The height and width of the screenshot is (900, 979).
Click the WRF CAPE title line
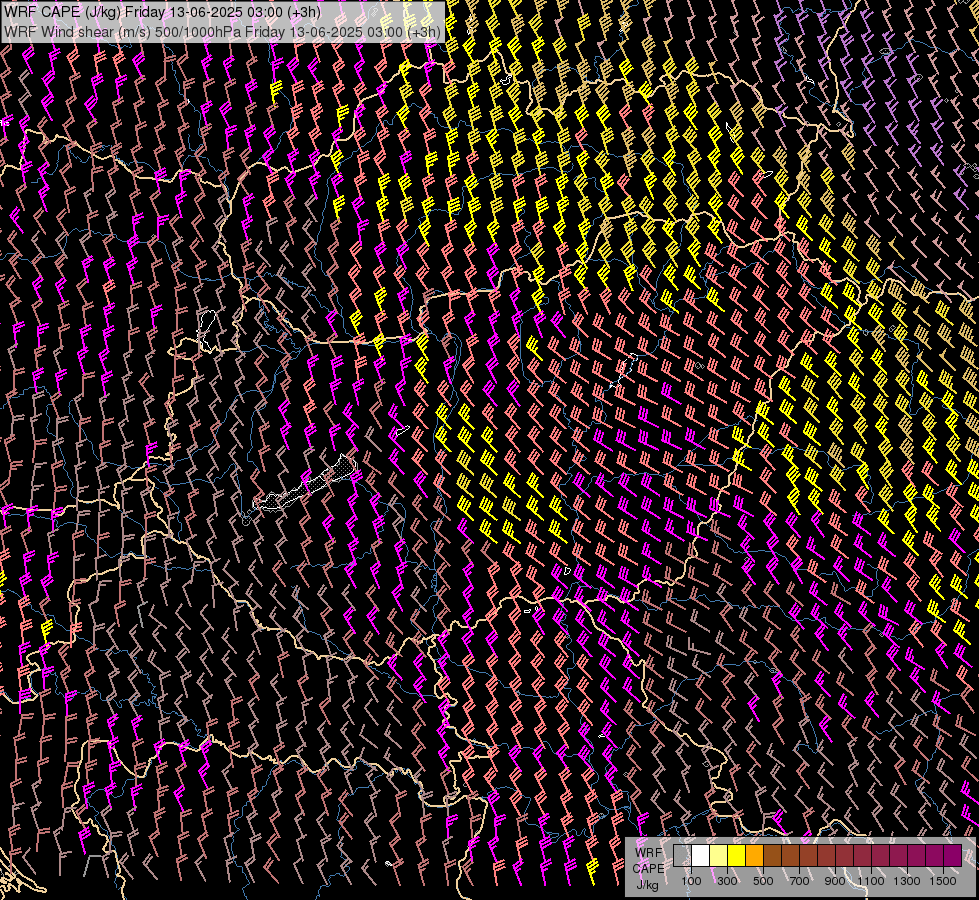coord(162,12)
